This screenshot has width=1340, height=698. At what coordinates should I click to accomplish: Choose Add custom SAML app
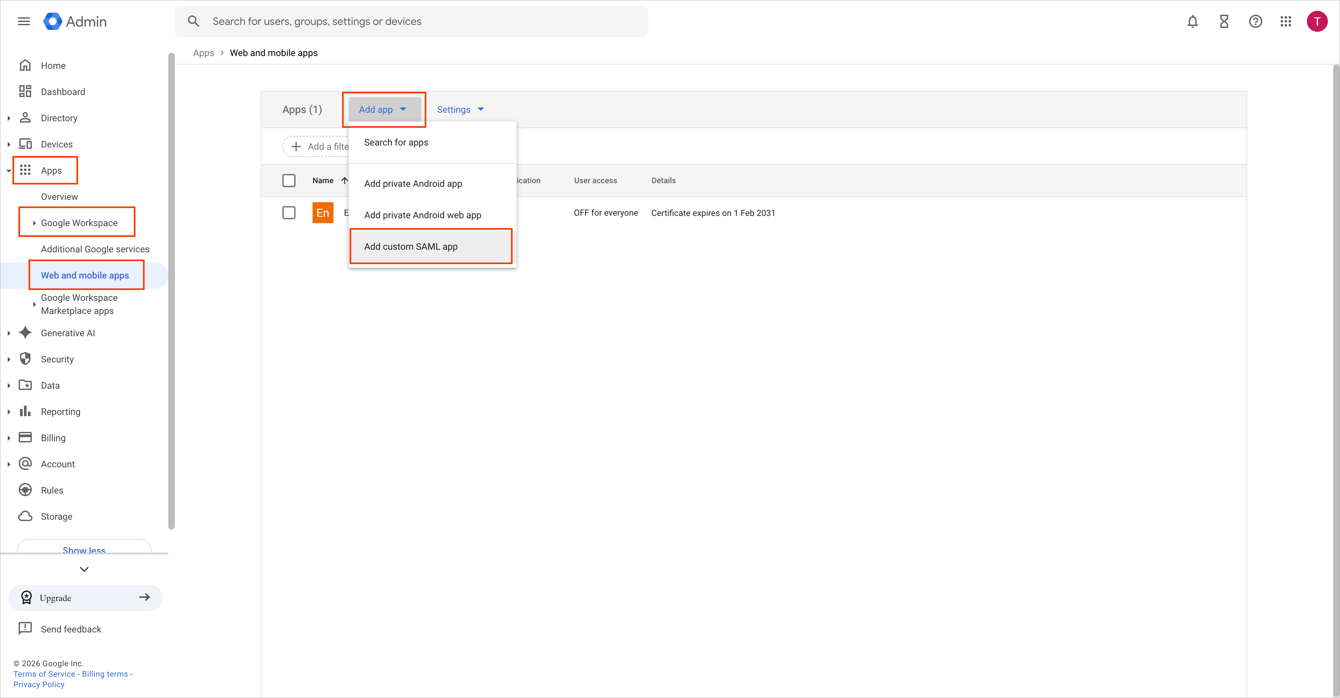click(x=432, y=247)
